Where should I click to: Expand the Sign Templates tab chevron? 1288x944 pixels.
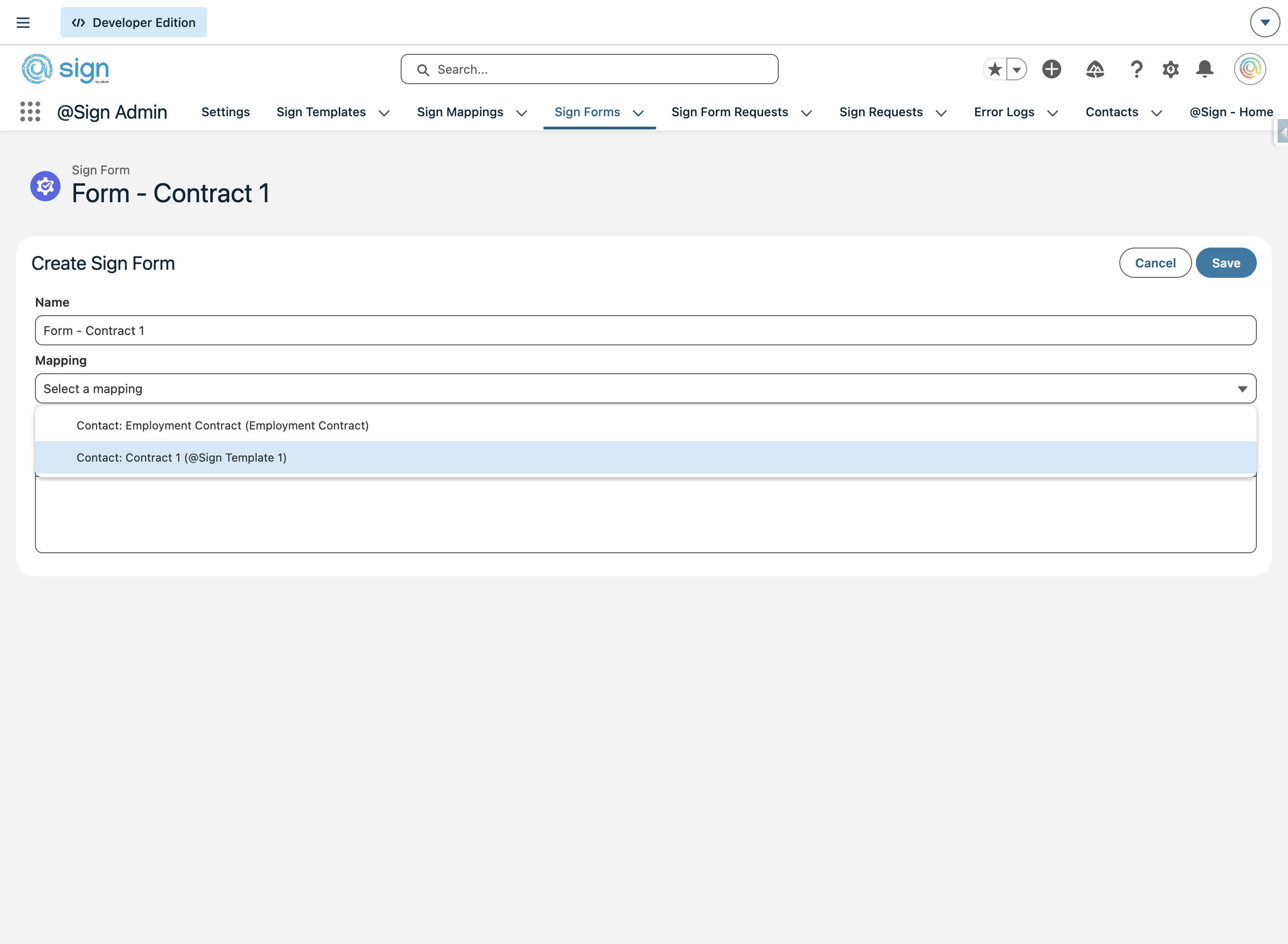384,113
